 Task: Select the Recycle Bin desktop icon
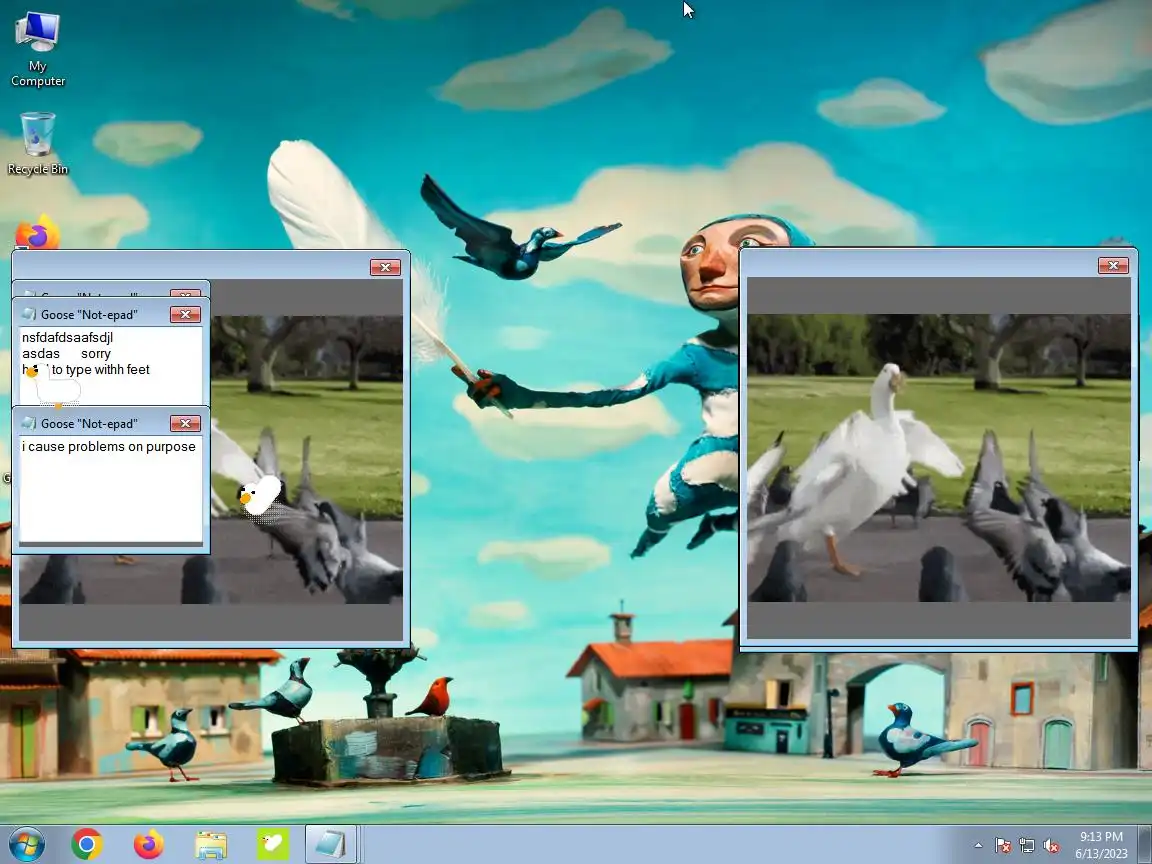pyautogui.click(x=37, y=143)
